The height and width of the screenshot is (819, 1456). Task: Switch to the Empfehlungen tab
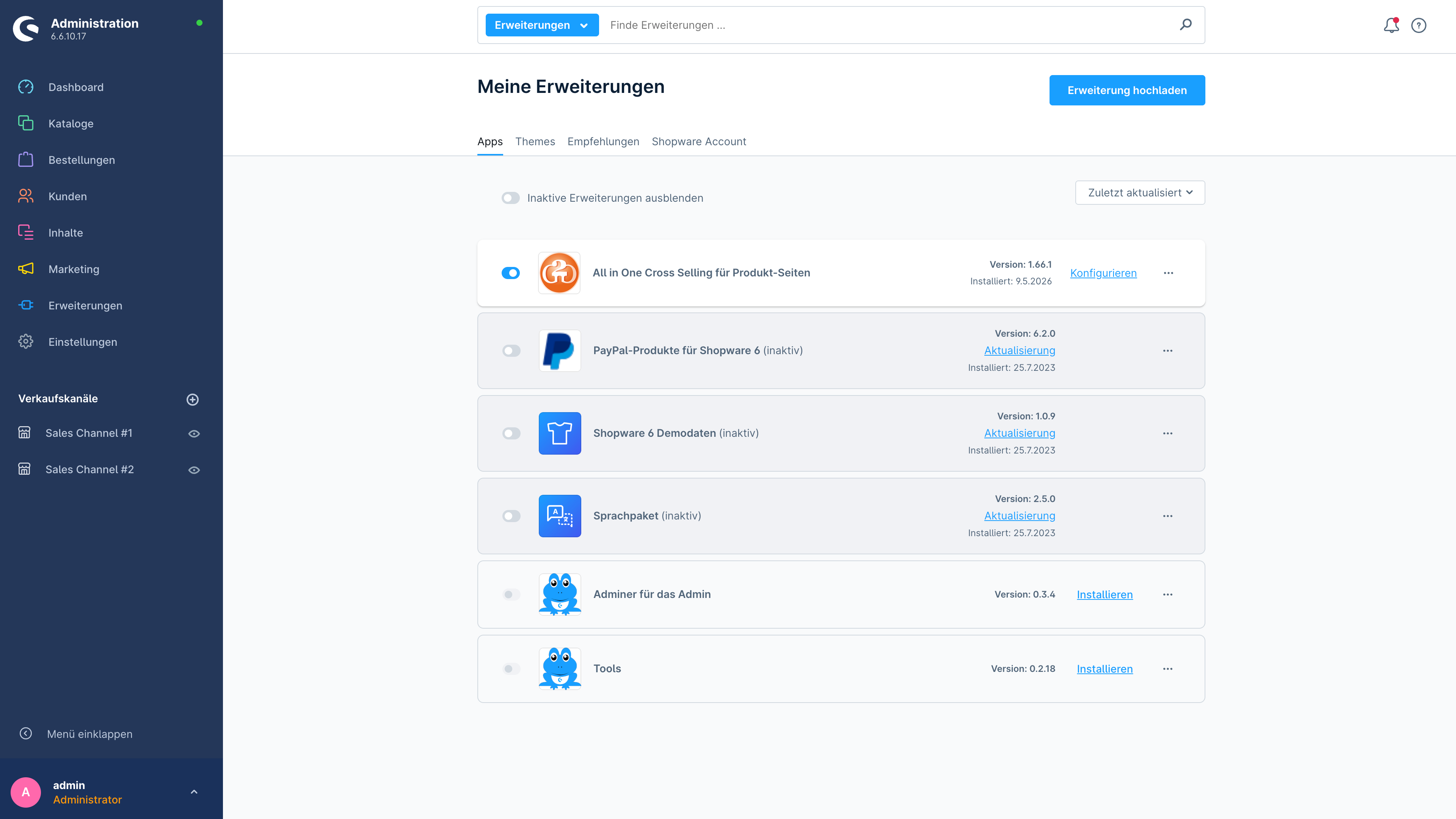pos(603,142)
